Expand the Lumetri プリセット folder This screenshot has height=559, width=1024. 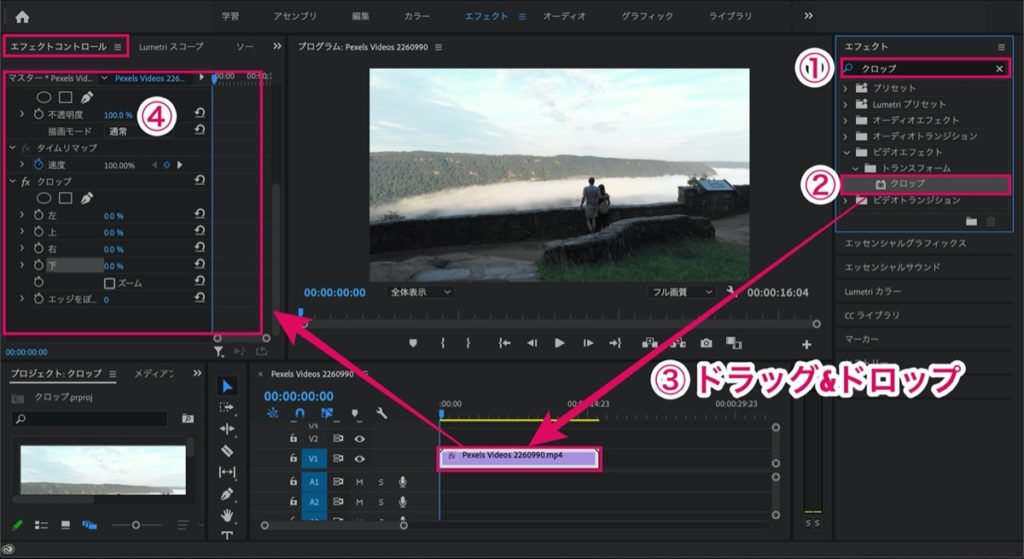pyautogui.click(x=845, y=104)
